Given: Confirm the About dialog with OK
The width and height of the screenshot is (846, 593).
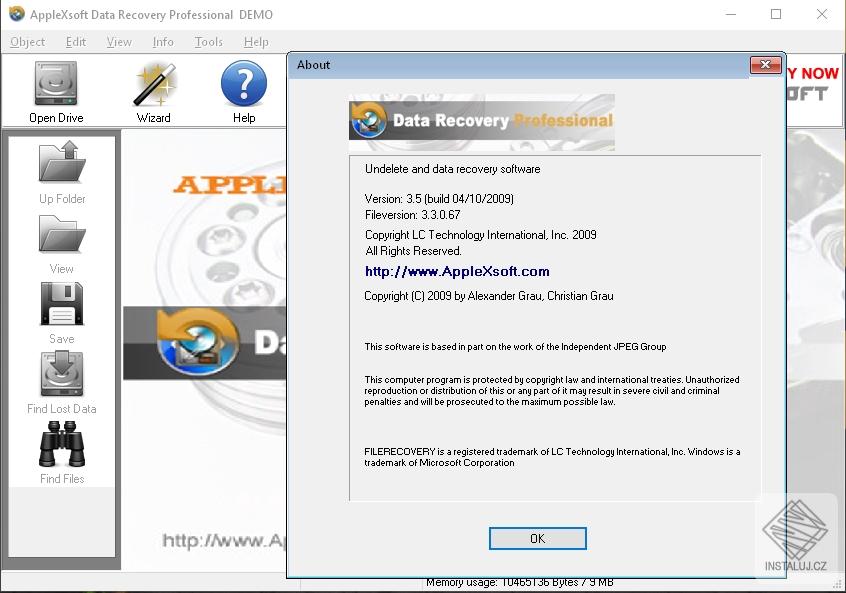Looking at the screenshot, I should click(x=537, y=539).
